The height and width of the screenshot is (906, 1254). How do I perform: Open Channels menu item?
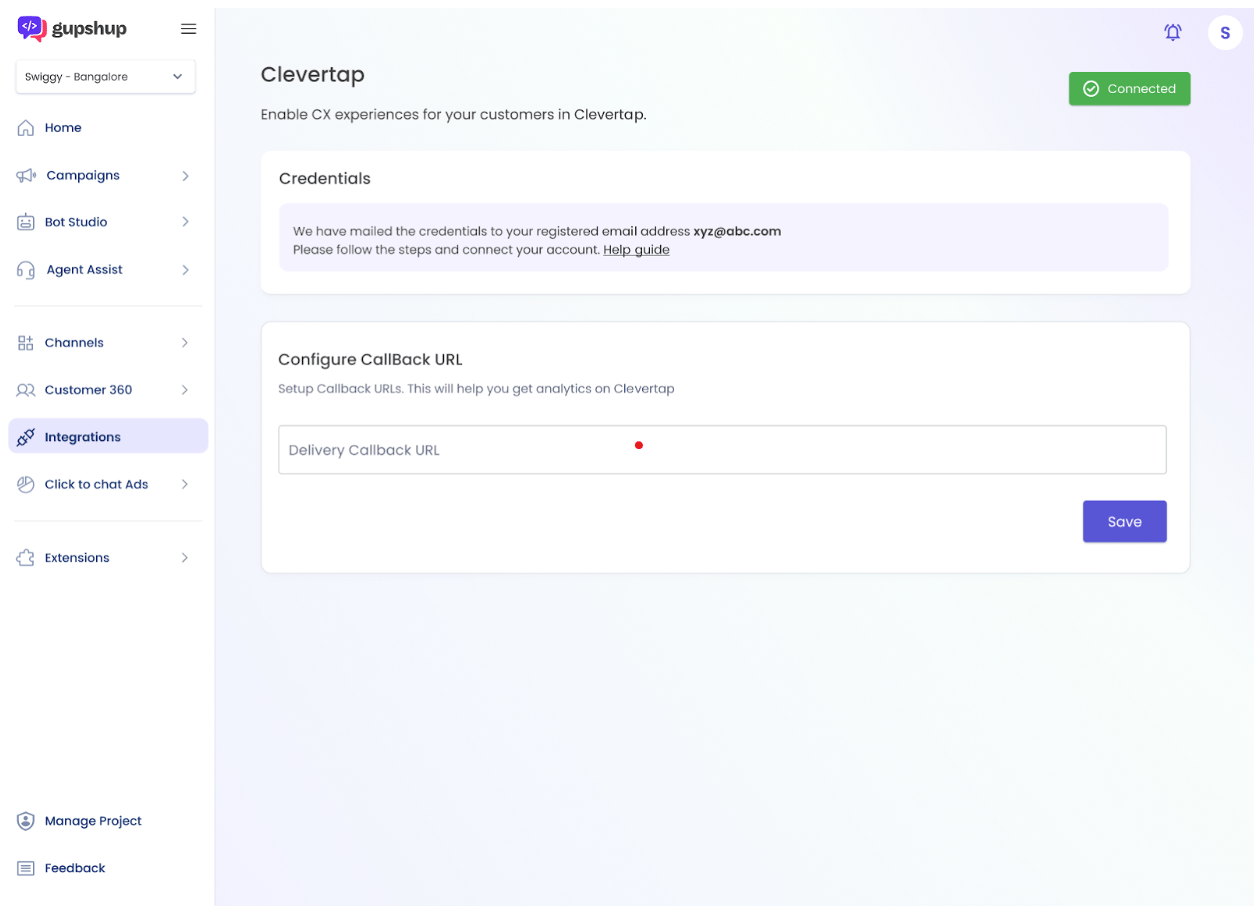74,343
